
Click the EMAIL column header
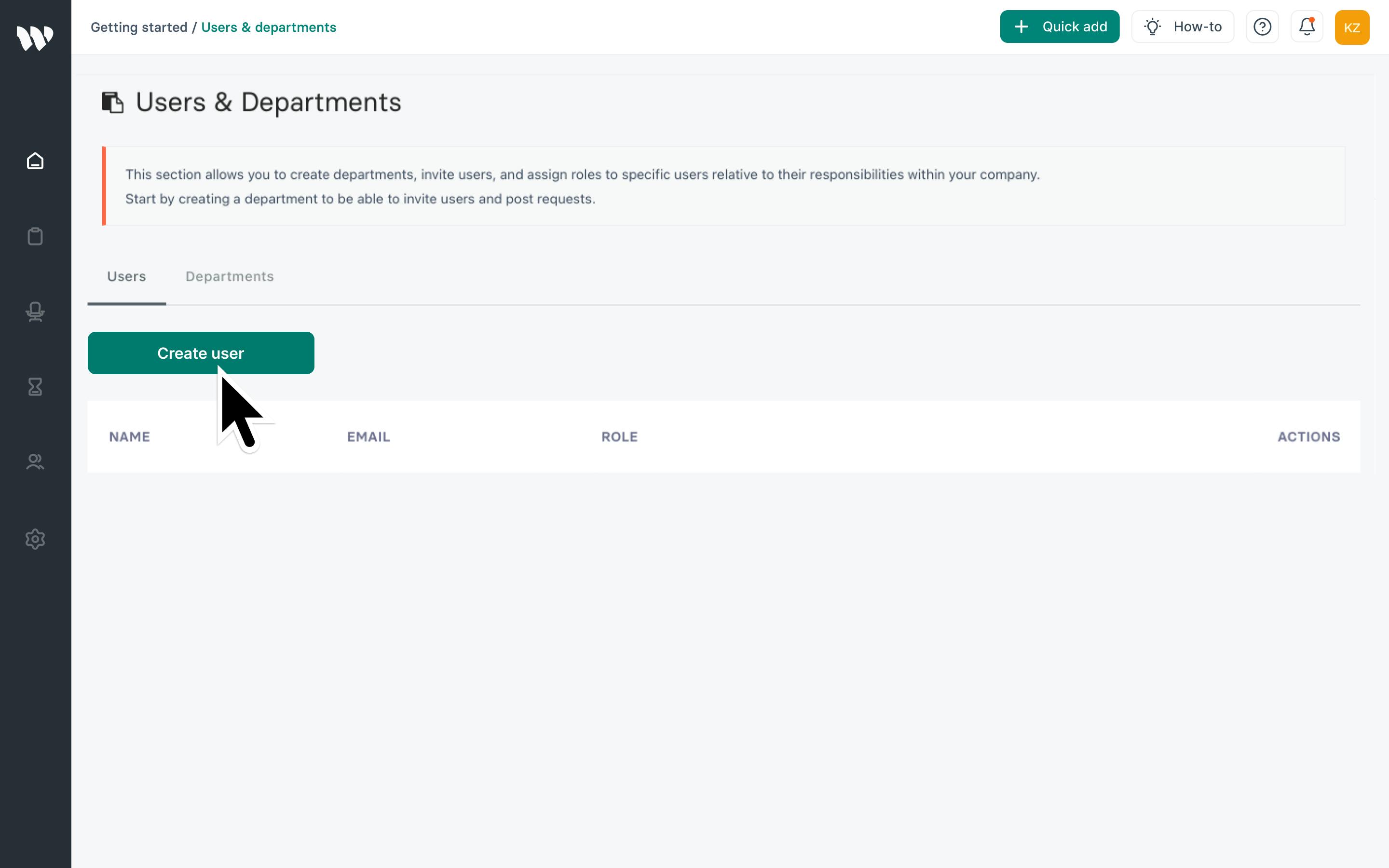368,437
